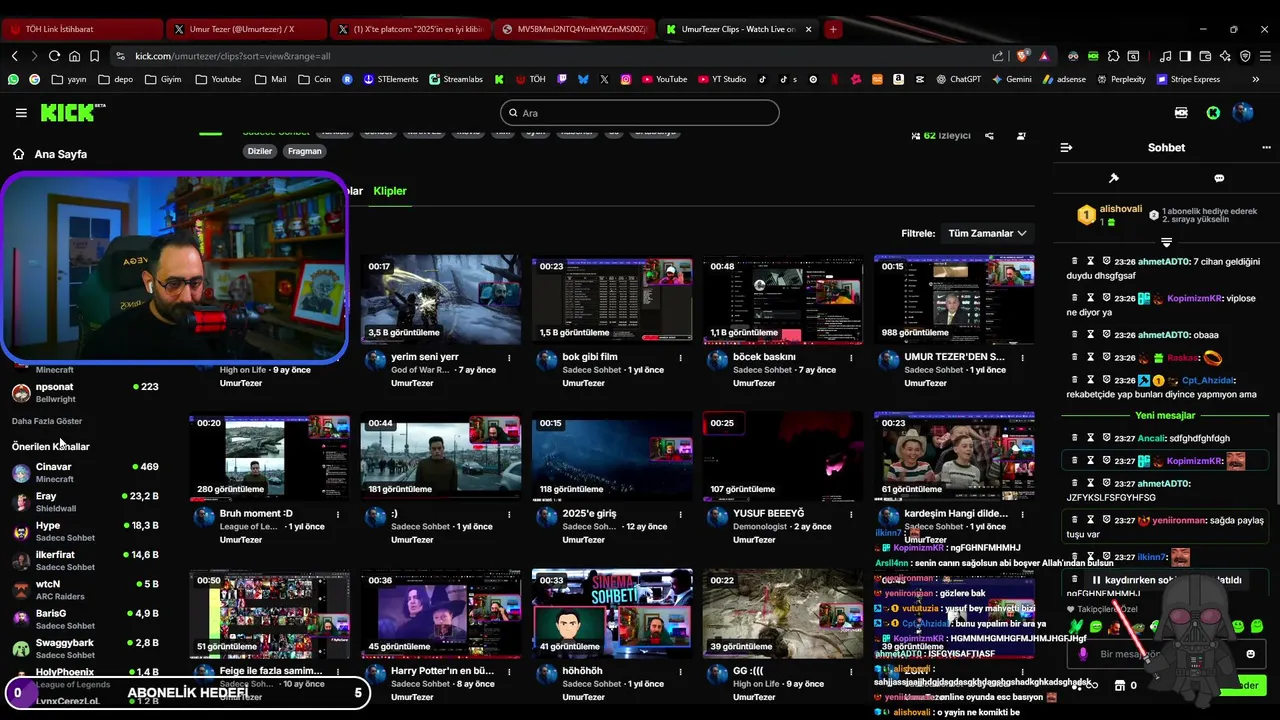1280x720 pixels.
Task: Open YT Studio bookmark
Action: pos(721,79)
